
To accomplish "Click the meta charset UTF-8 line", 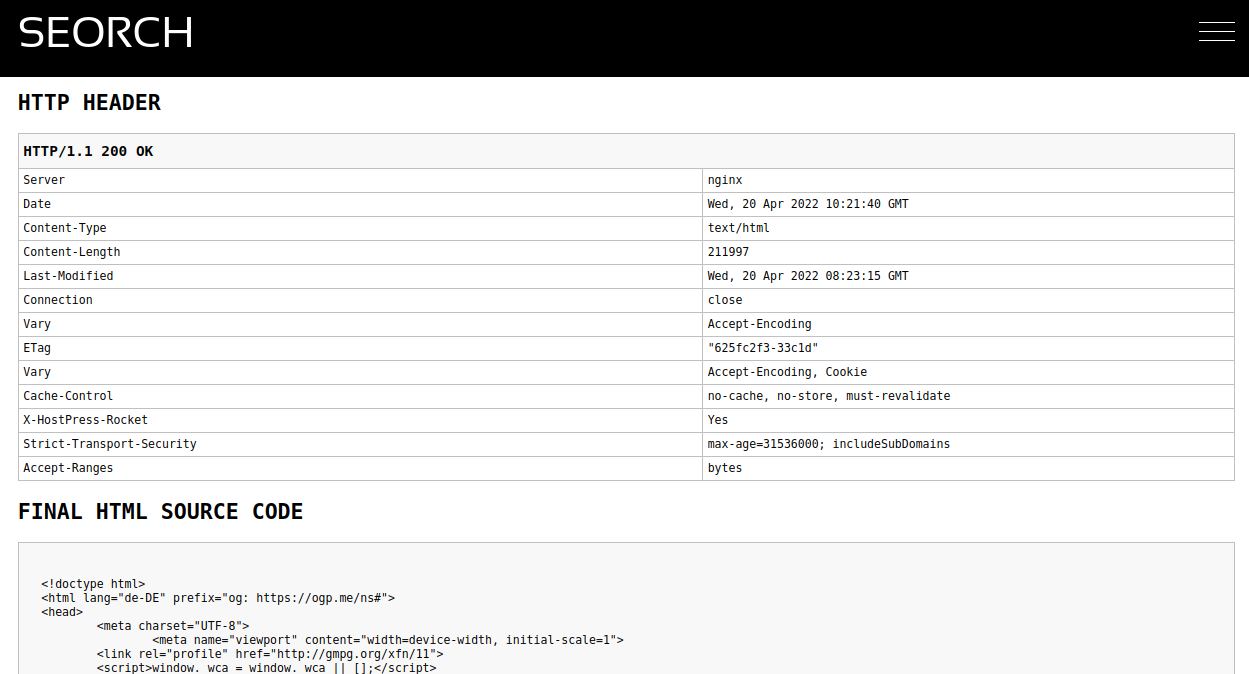I will (173, 626).
